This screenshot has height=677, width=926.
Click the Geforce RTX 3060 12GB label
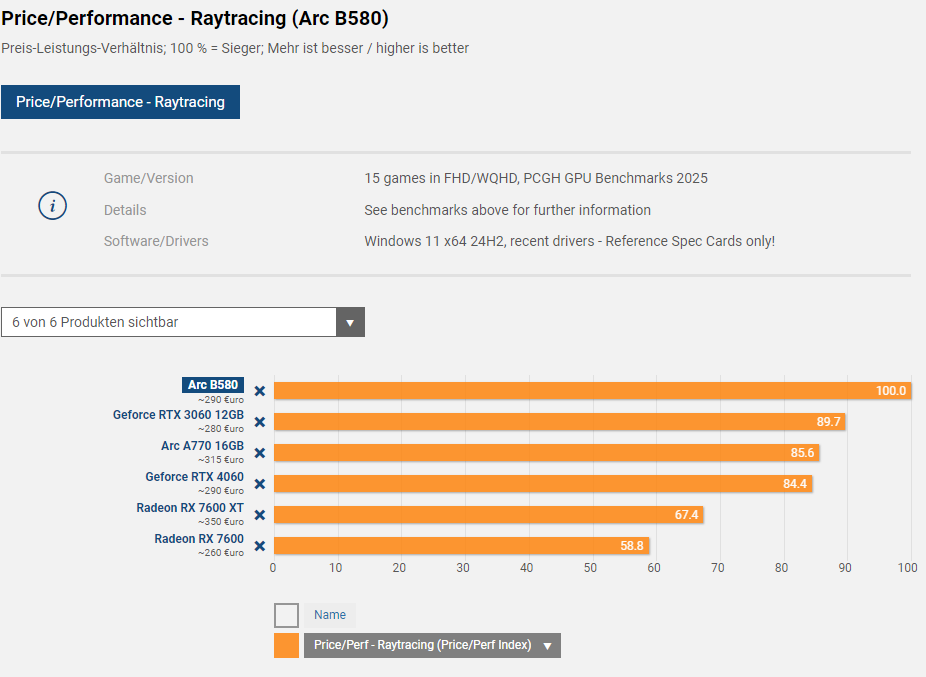point(178,415)
